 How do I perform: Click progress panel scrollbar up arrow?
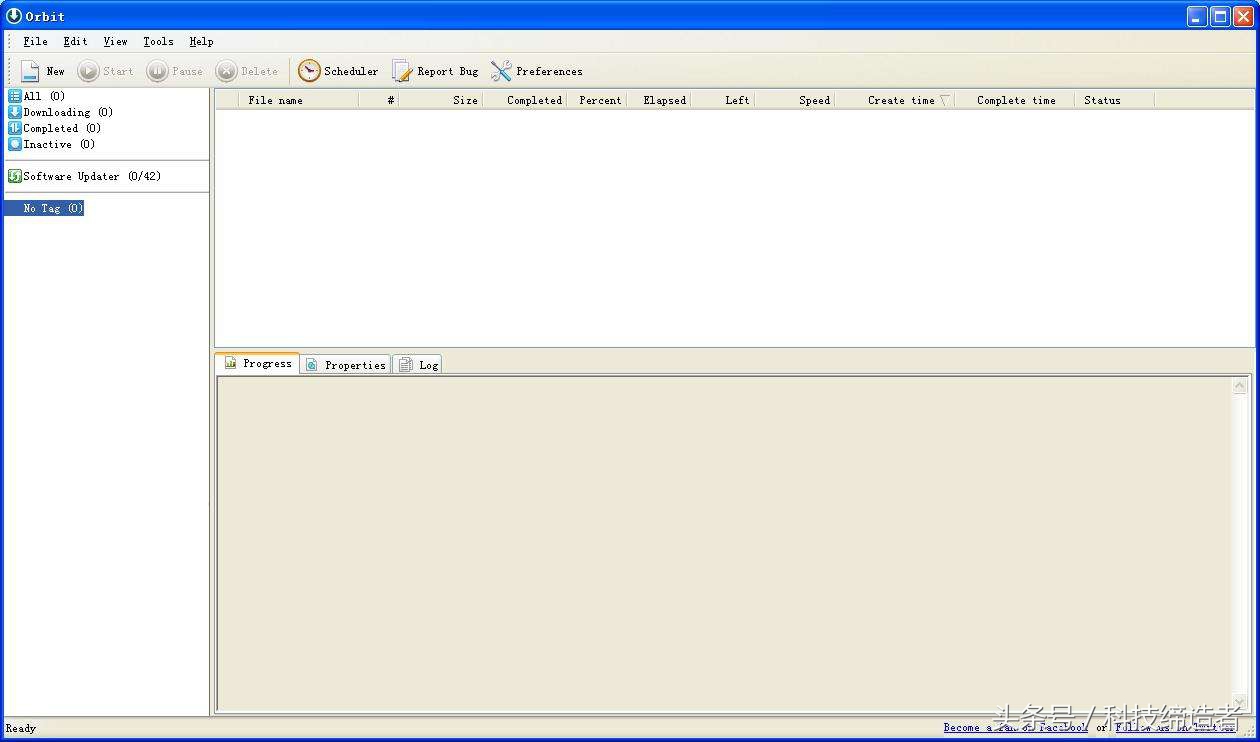pyautogui.click(x=1240, y=386)
